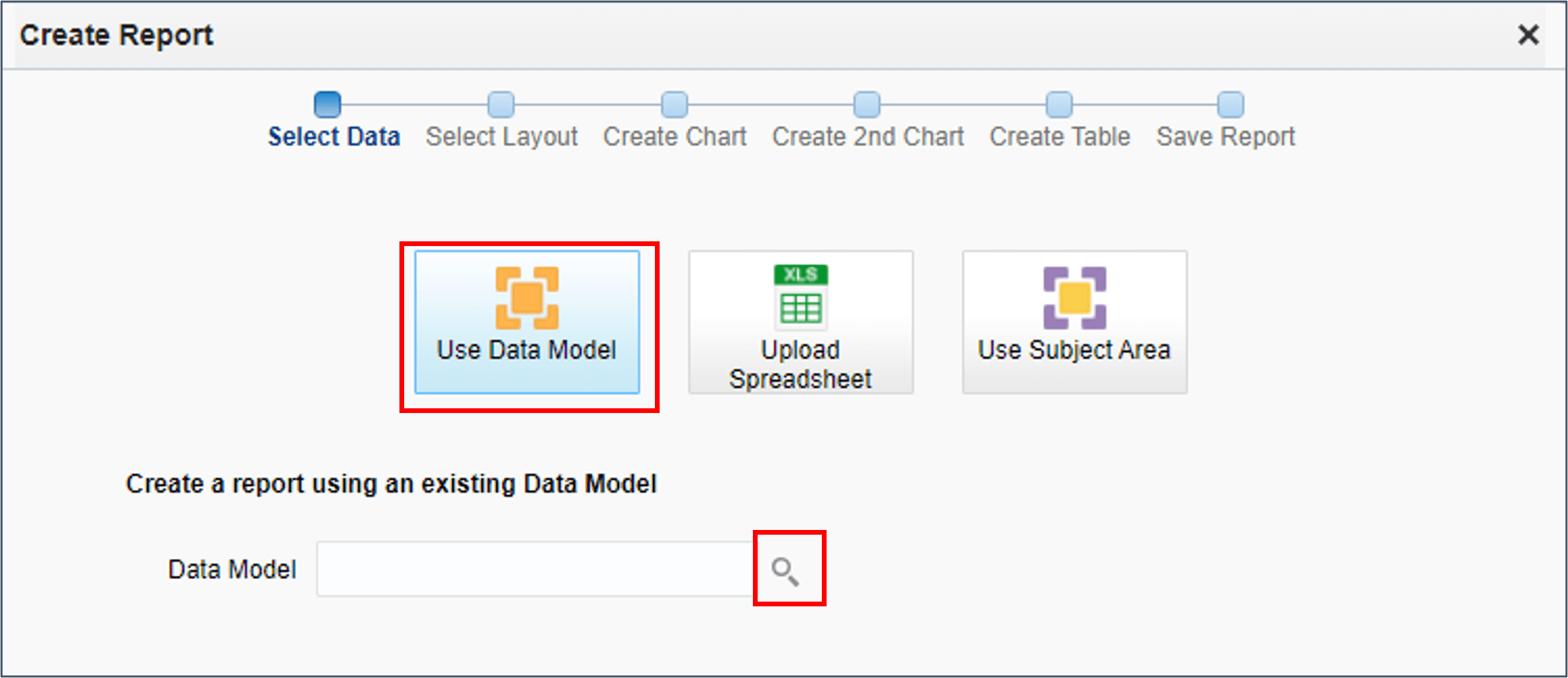Click the 'Data Model' field label

(x=232, y=570)
